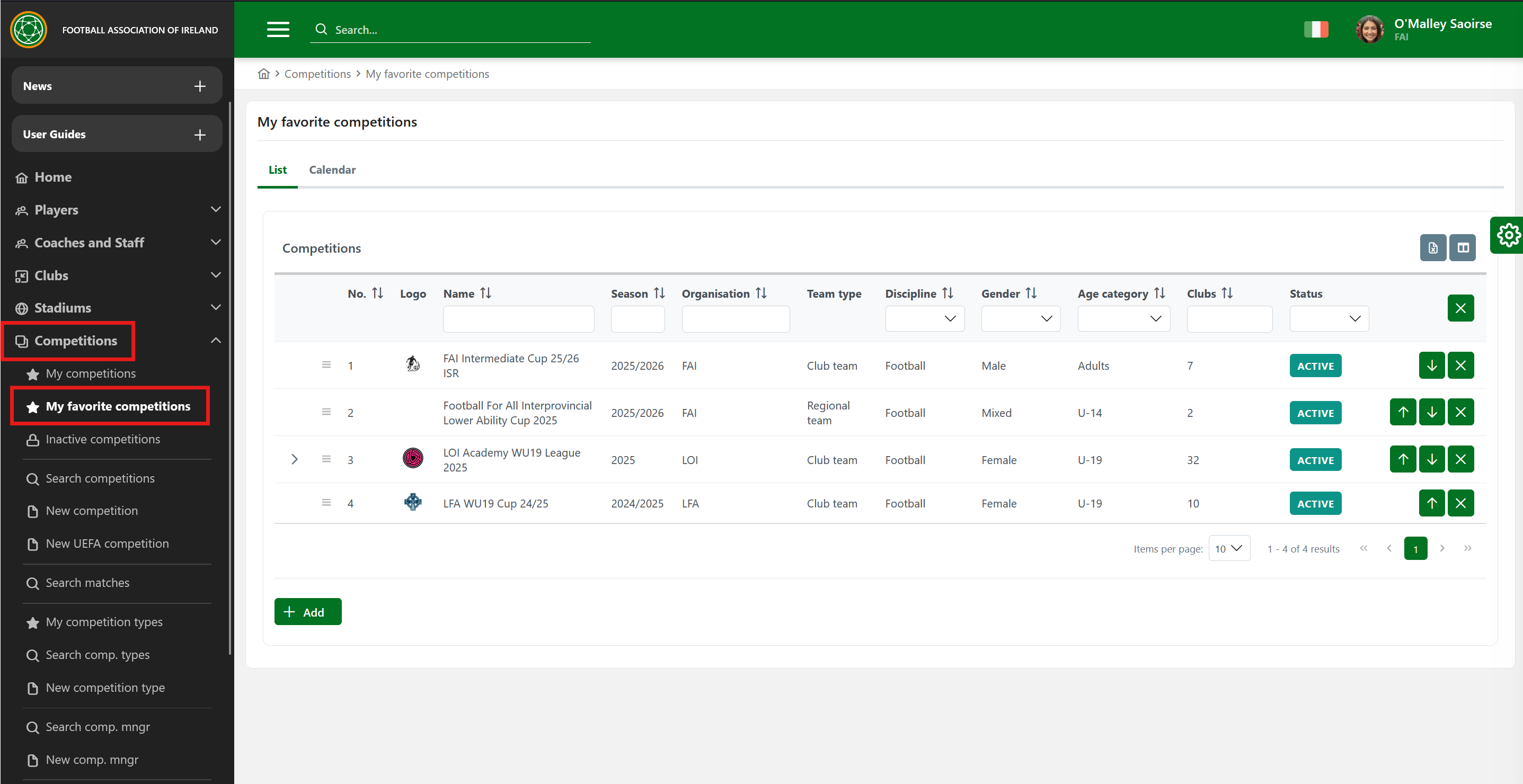Sort table by Season column arrows
Screen dimensions: 1523x784
tap(659, 293)
